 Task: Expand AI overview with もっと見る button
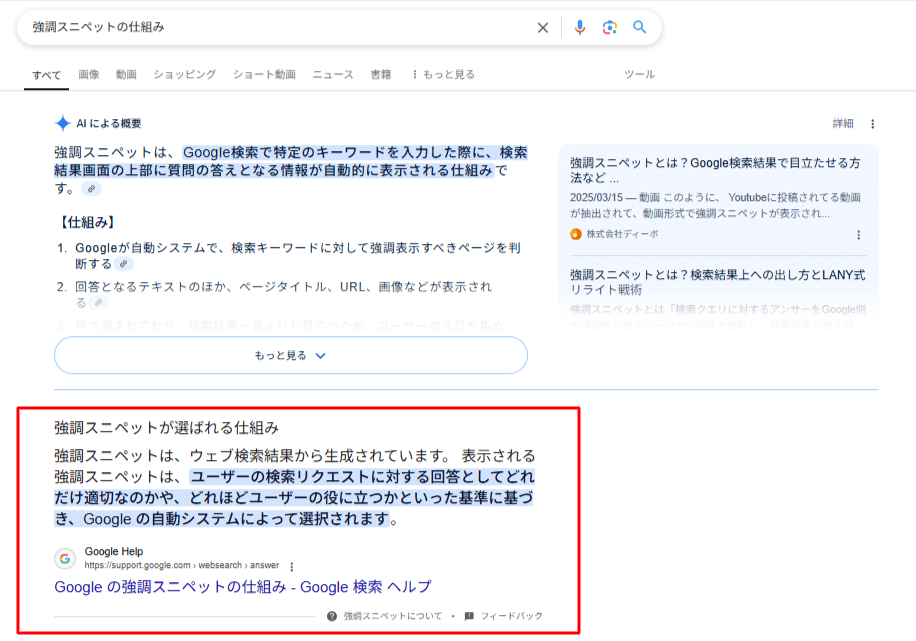[x=291, y=355]
